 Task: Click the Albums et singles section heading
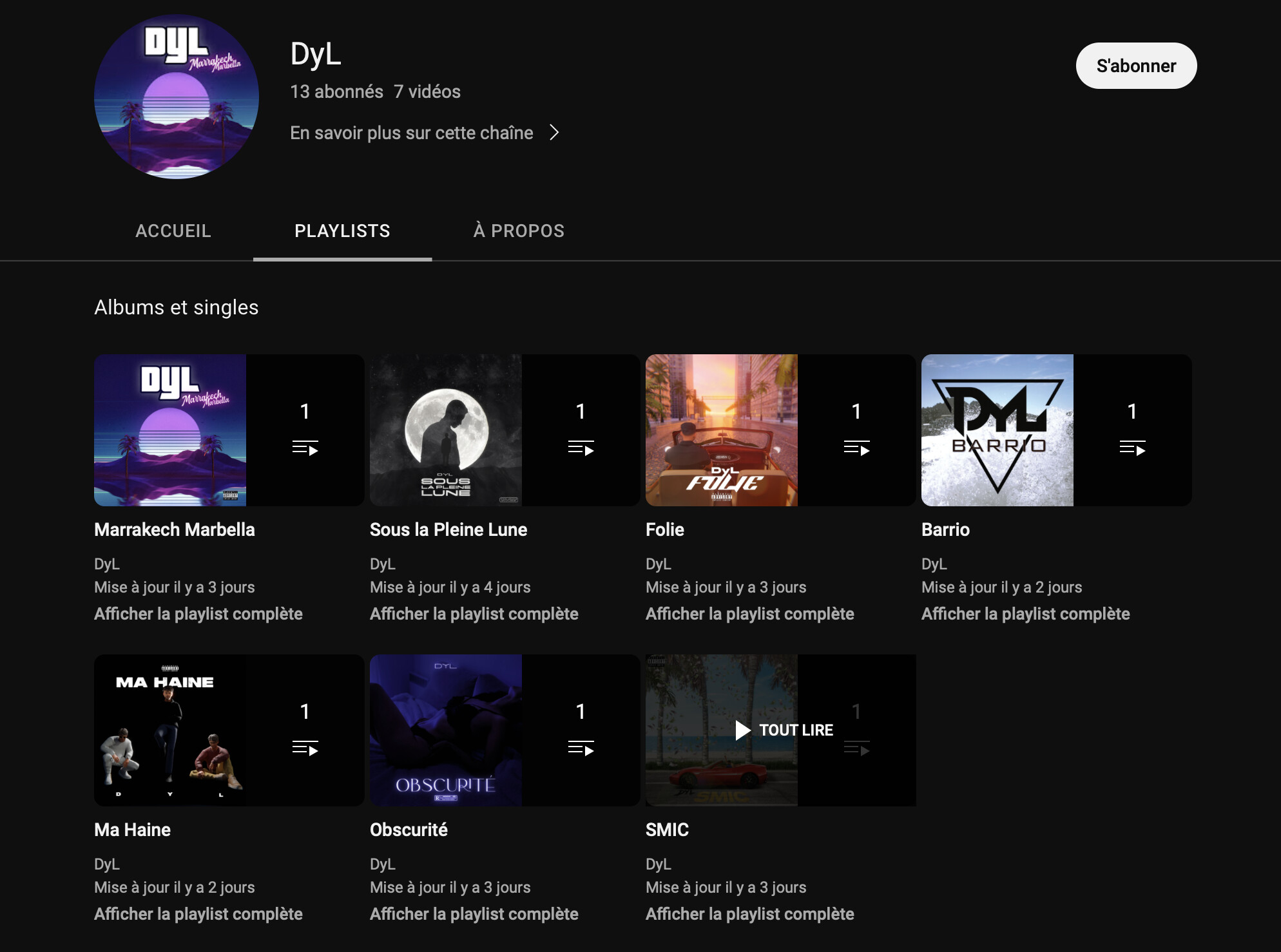tap(176, 307)
